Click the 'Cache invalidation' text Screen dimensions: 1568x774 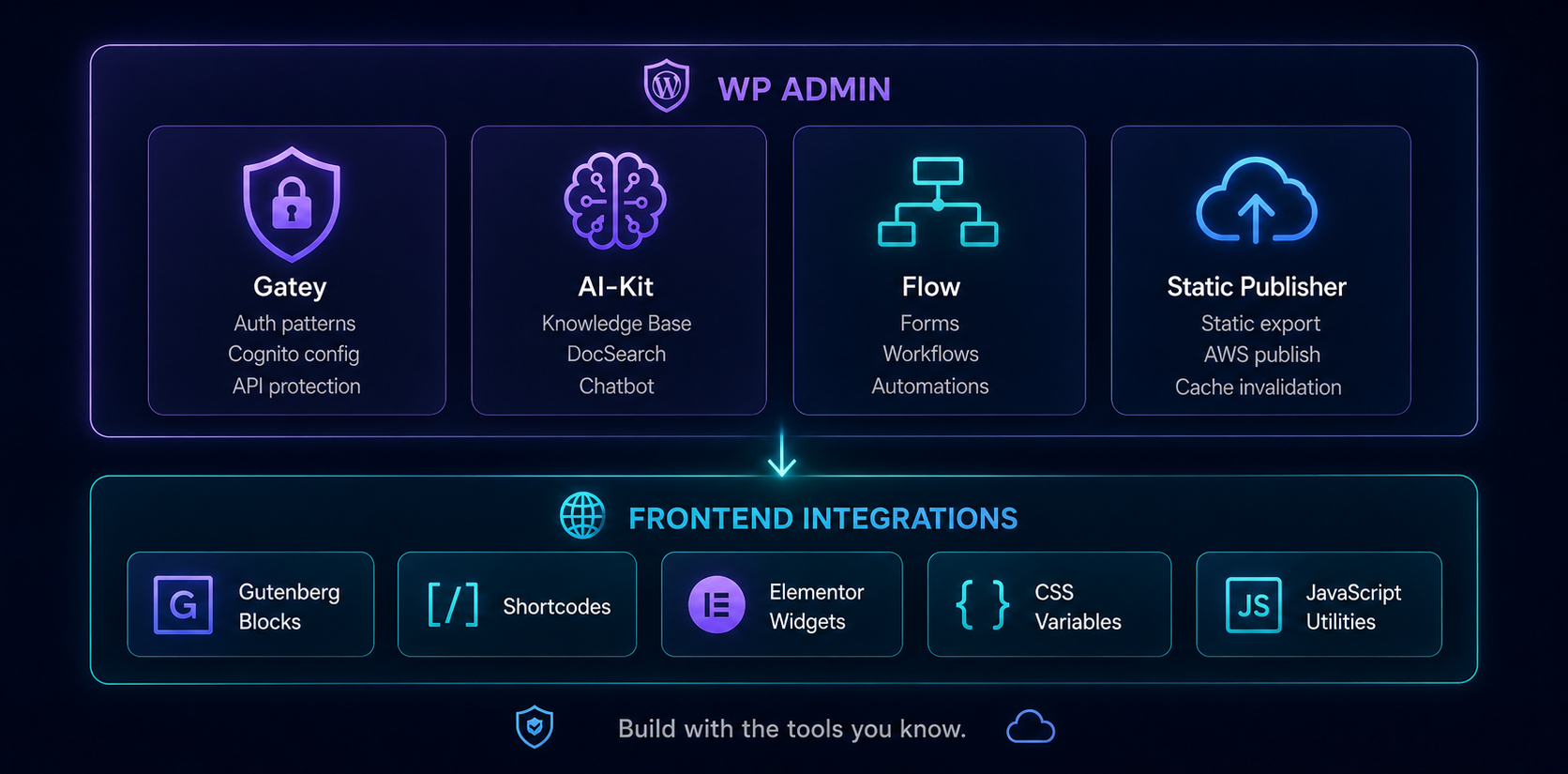tap(1259, 387)
